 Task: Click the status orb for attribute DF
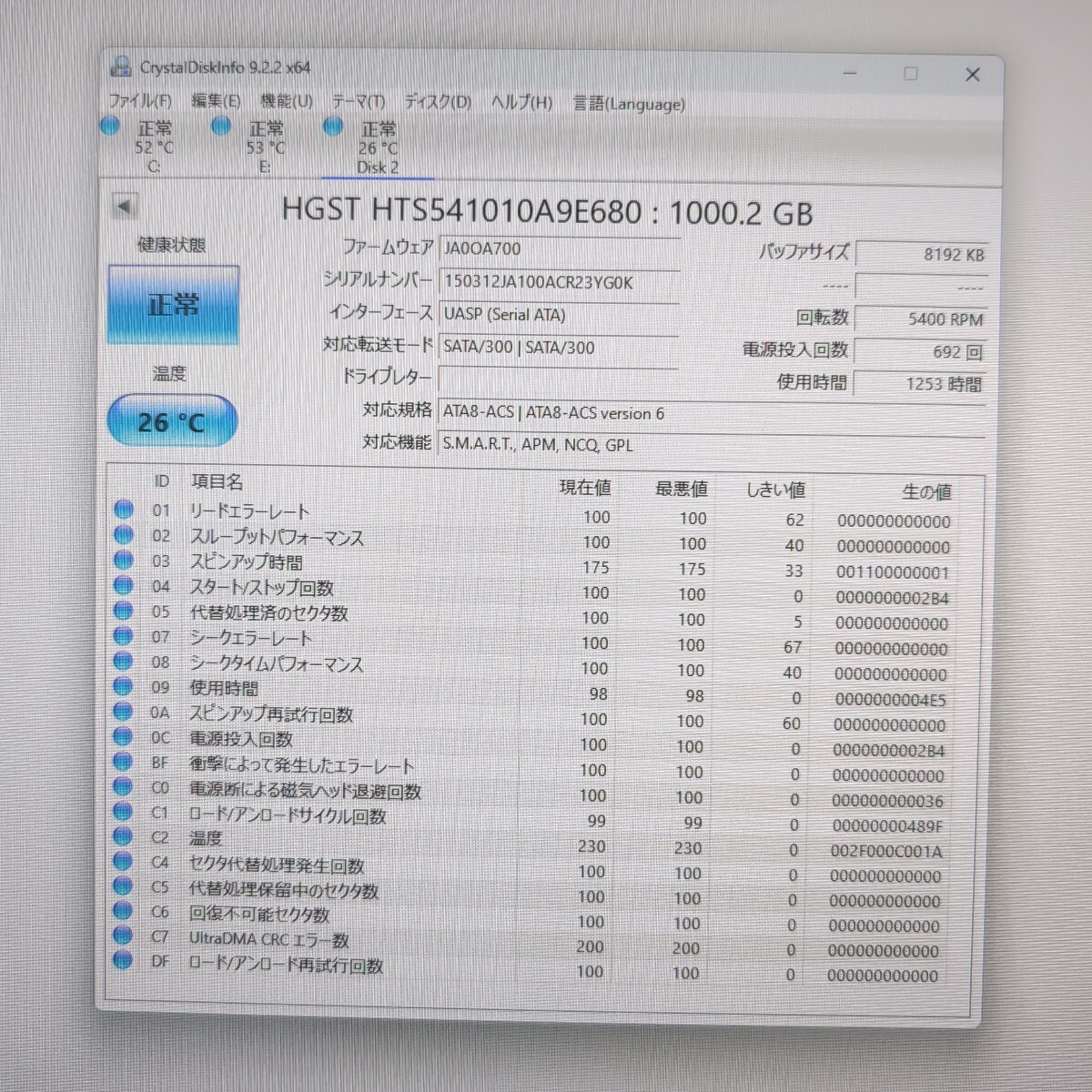123,959
